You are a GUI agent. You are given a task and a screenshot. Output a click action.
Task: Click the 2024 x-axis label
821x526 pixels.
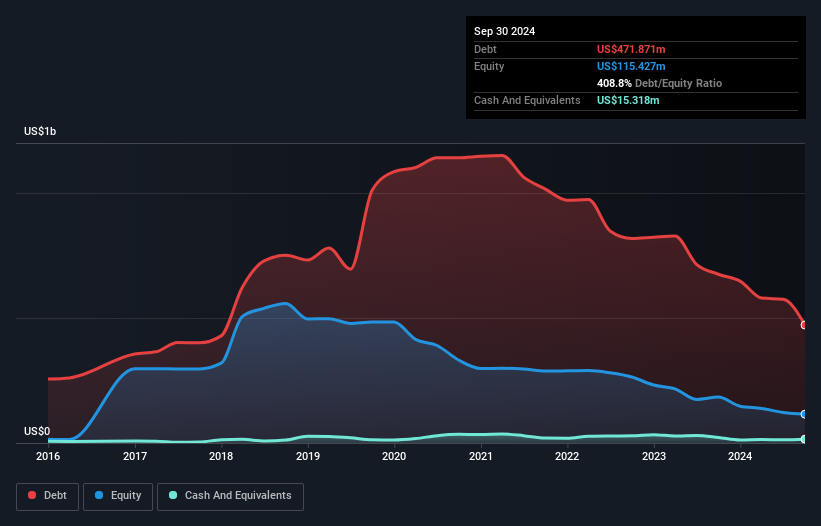tap(740, 456)
